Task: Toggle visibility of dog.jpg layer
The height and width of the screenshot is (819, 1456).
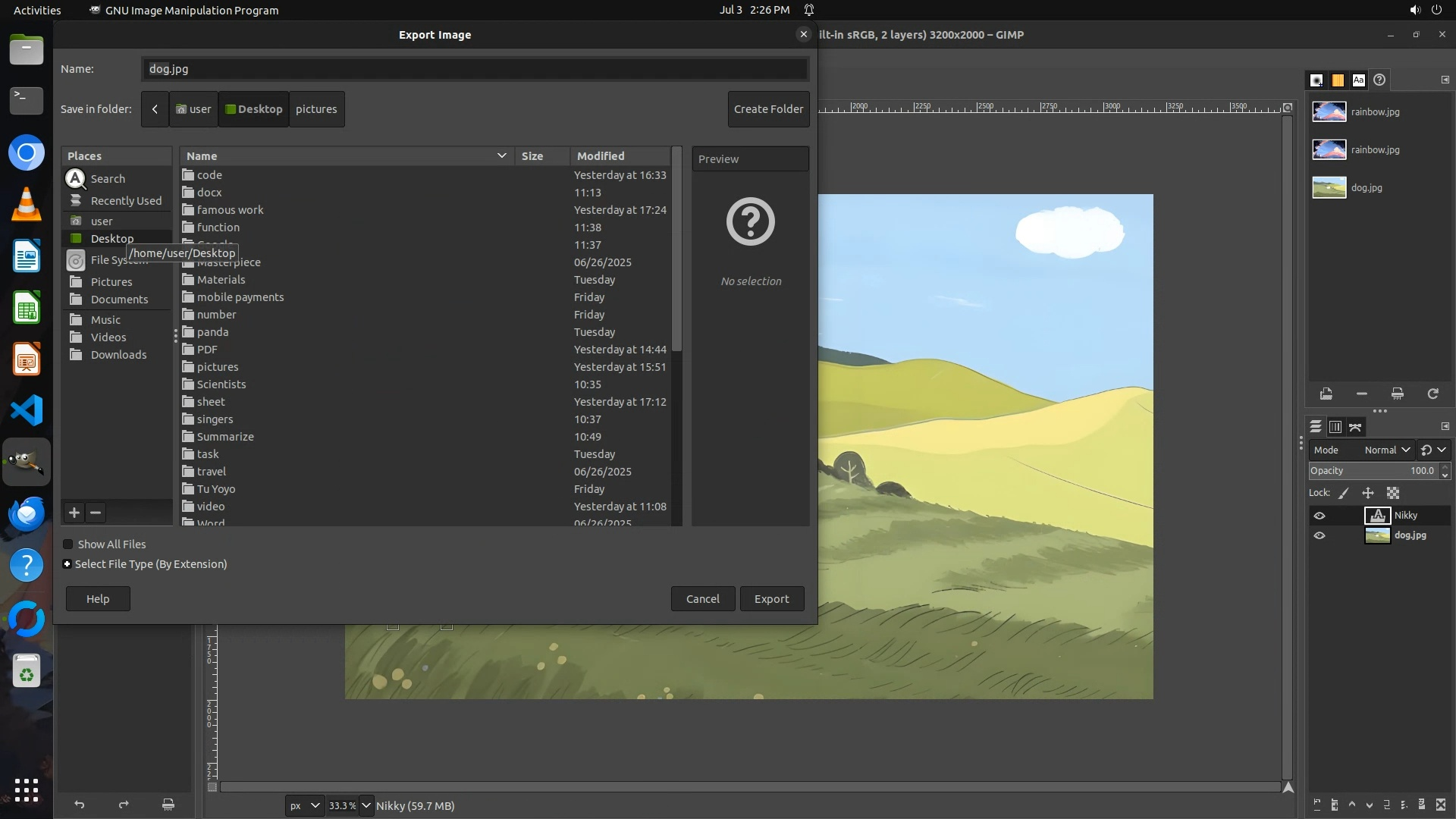Action: click(x=1319, y=535)
